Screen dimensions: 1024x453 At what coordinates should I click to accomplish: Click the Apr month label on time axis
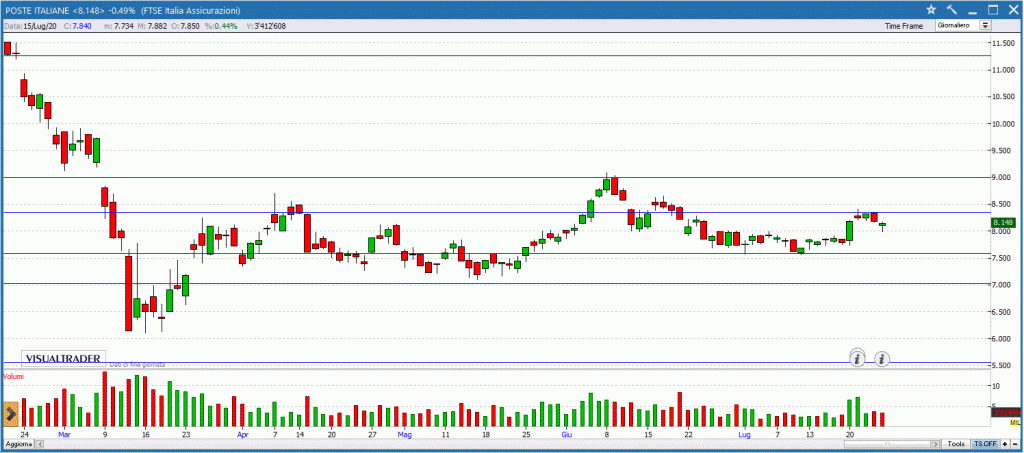243,433
